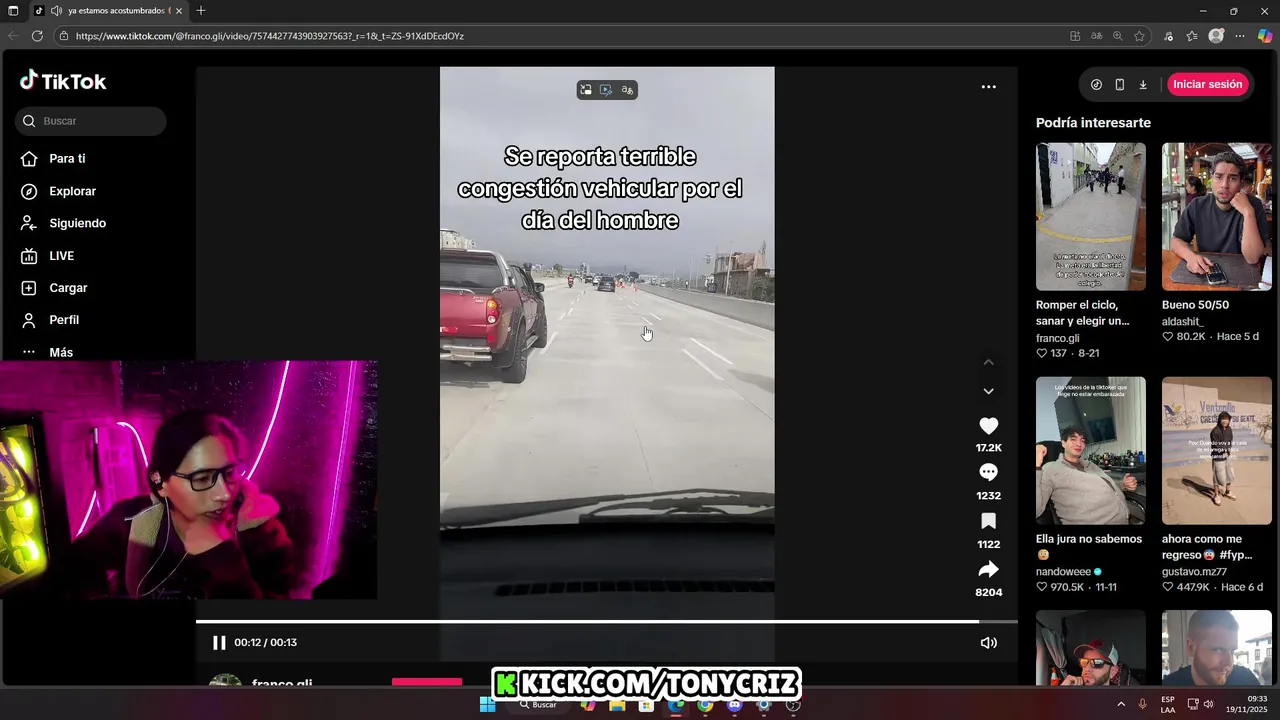Open ahora como me regreso thumbnail
The height and width of the screenshot is (720, 1280).
pyautogui.click(x=1216, y=450)
